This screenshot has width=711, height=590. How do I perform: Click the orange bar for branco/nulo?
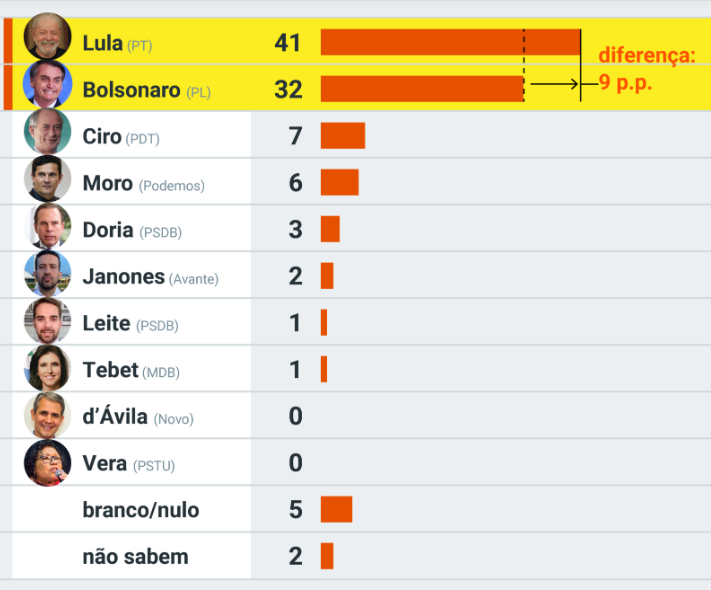tap(336, 510)
